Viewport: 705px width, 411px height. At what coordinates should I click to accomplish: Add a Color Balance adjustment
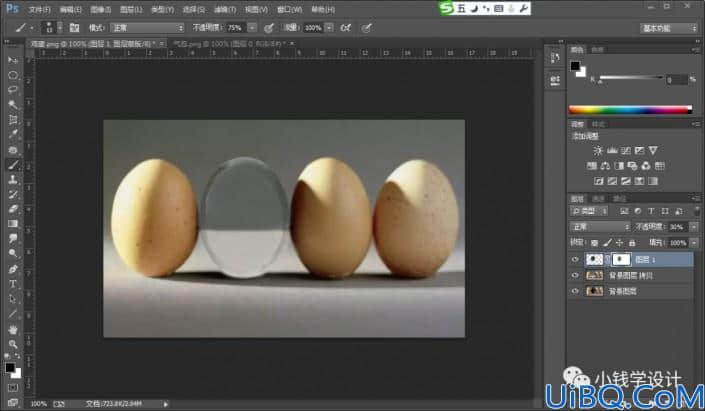click(x=606, y=166)
